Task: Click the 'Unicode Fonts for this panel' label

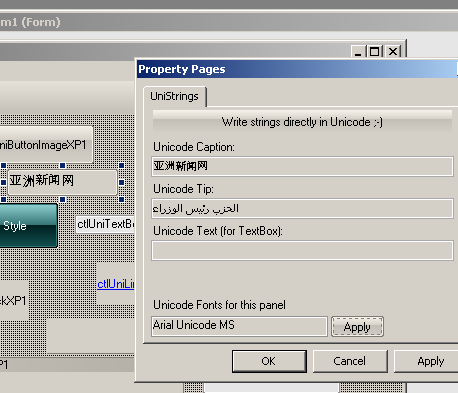Action: coord(219,305)
